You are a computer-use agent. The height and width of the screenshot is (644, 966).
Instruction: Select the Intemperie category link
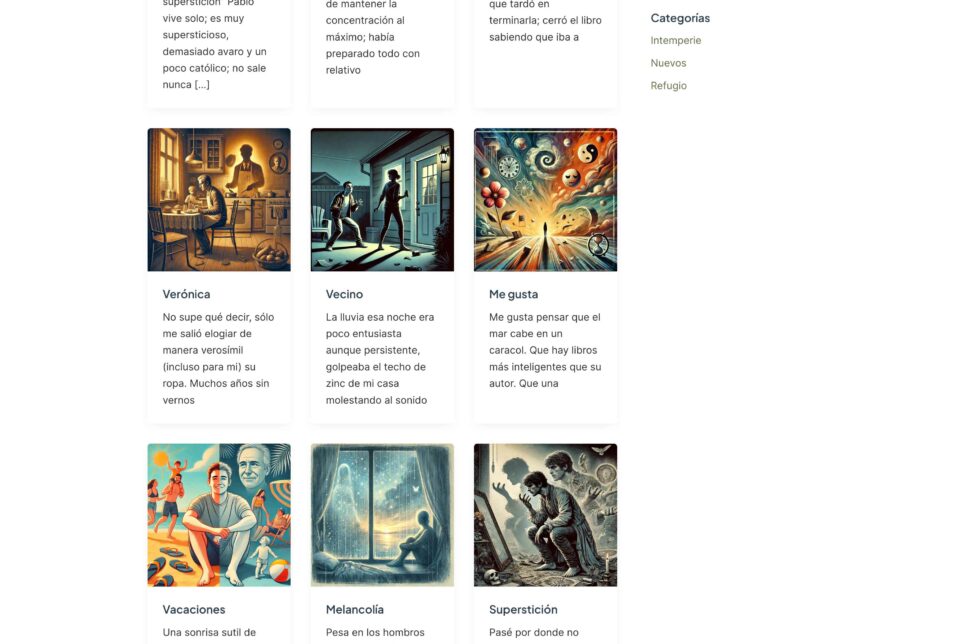tap(675, 41)
